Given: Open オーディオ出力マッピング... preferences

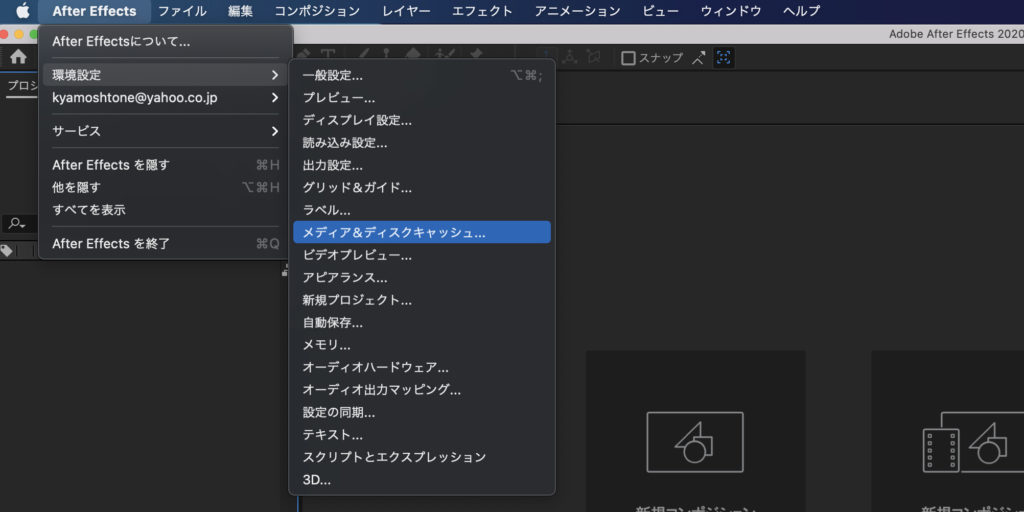Looking at the screenshot, I should [x=422, y=390].
